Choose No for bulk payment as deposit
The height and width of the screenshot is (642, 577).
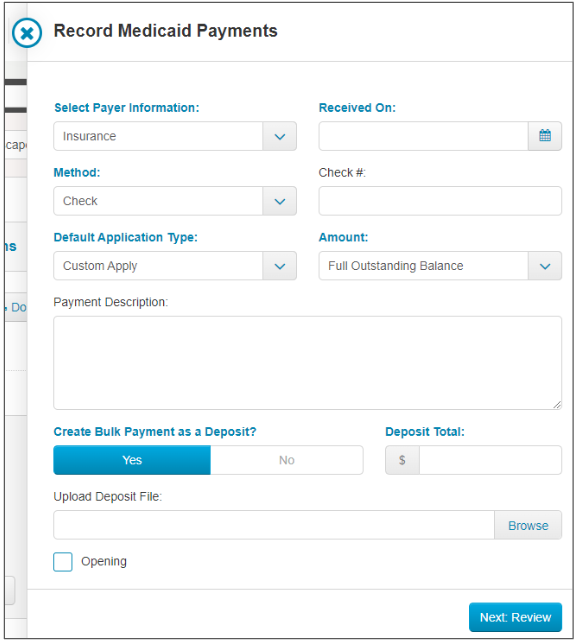tap(287, 460)
